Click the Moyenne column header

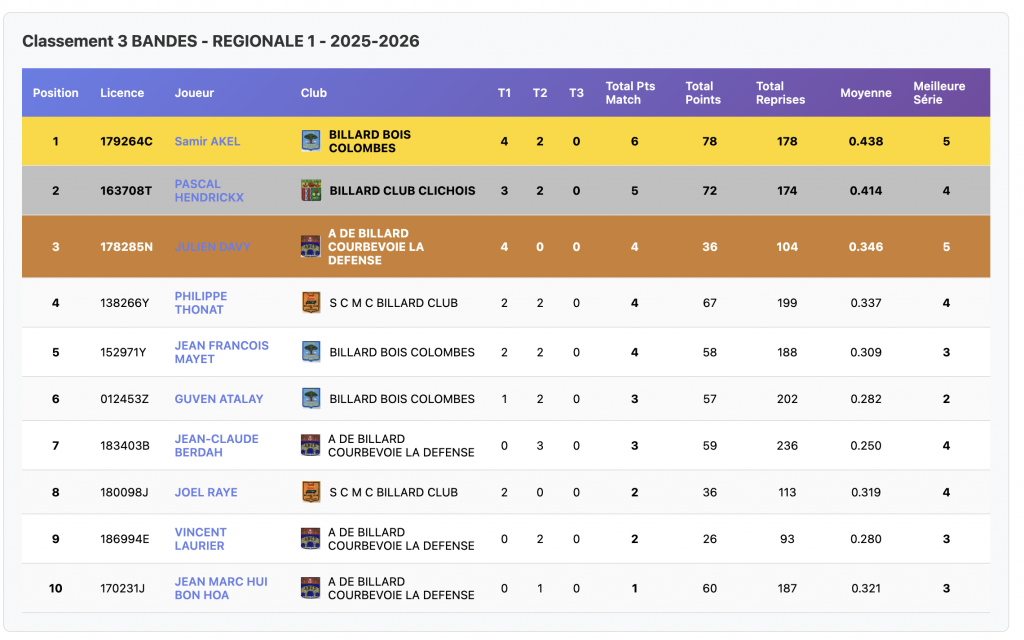(x=865, y=93)
